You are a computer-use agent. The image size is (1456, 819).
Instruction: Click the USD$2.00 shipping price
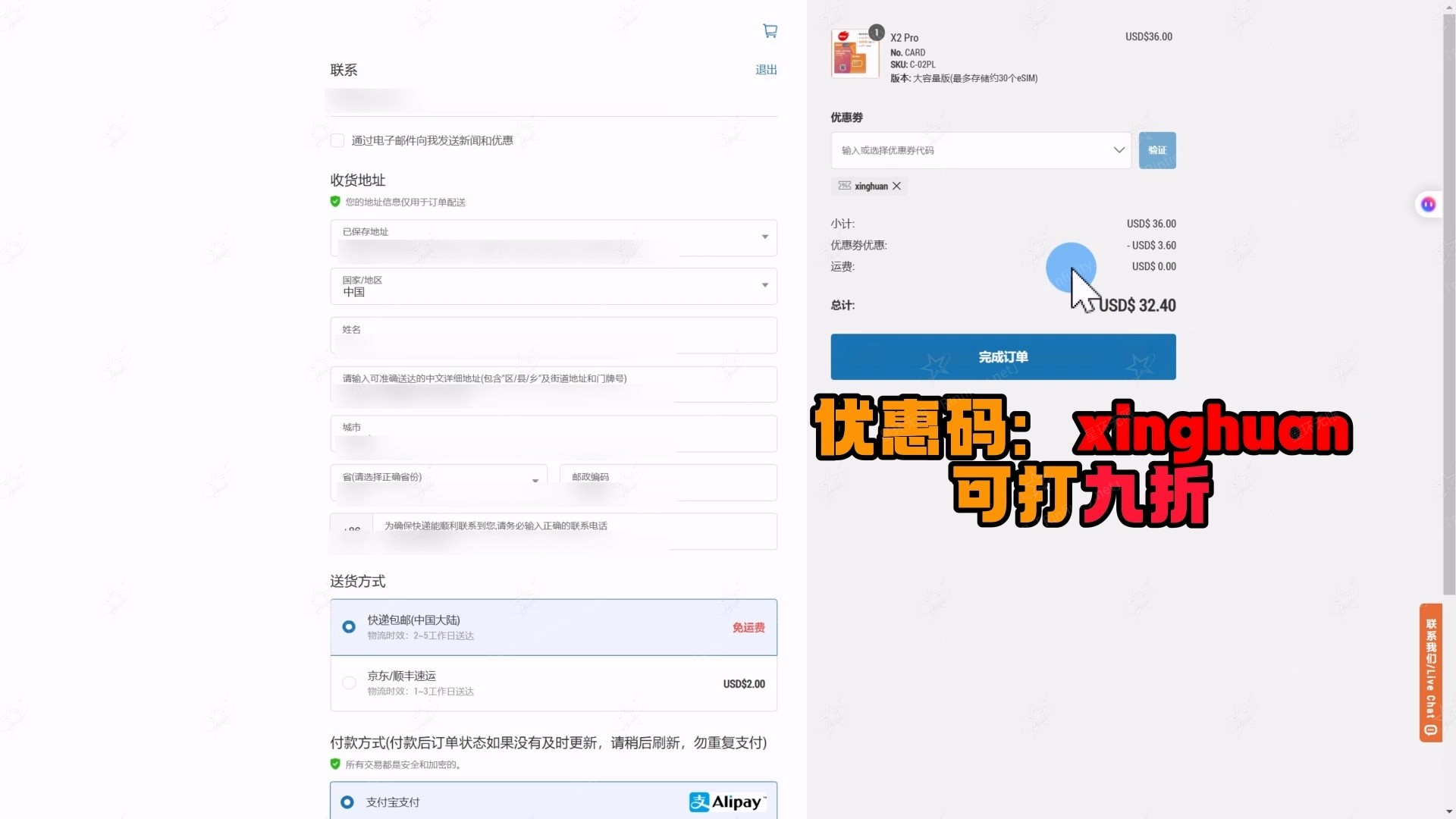(744, 683)
